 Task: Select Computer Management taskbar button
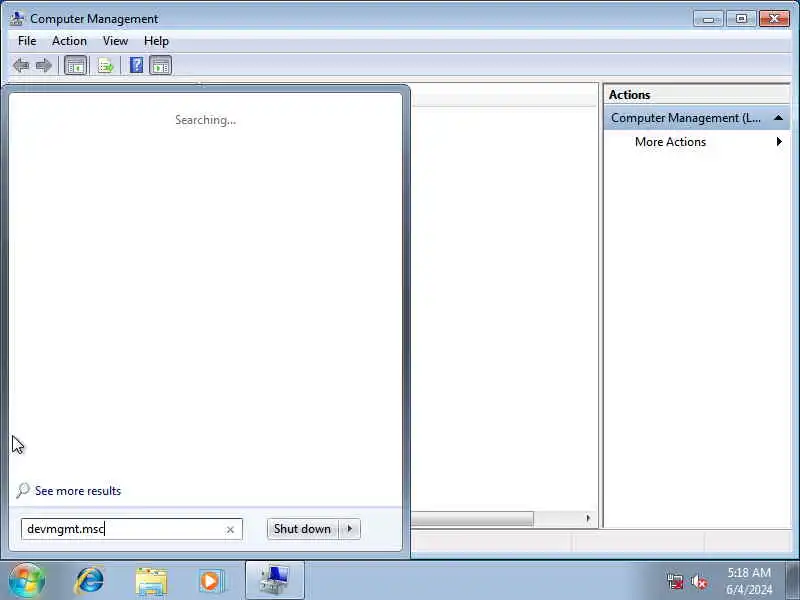coord(274,580)
